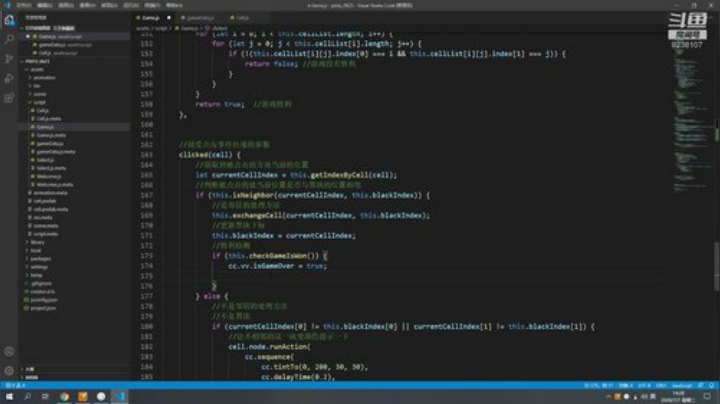Switch to the Cell.js editor tab
The height and width of the screenshot is (404, 720).
[240, 18]
